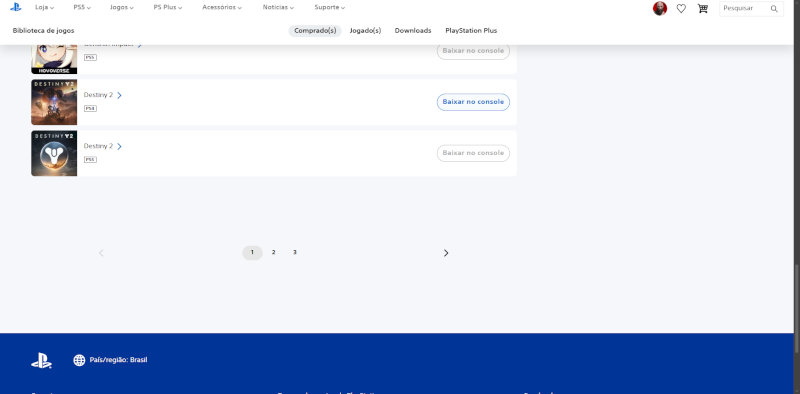This screenshot has height=394, width=800.
Task: Click the PlayStation logo in the header
Action: tap(16, 7)
